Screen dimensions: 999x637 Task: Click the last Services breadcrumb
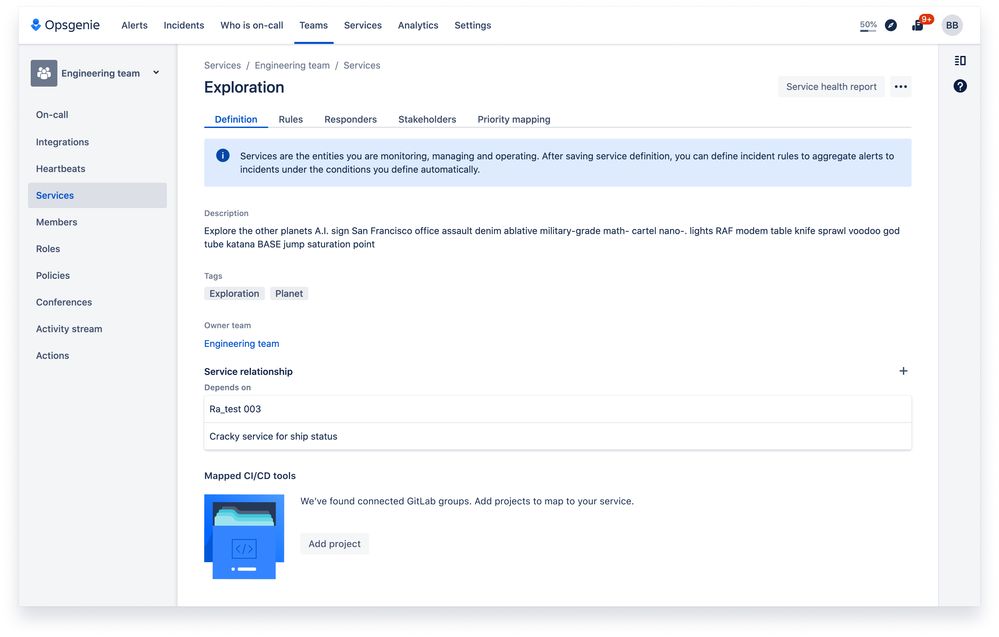[361, 65]
